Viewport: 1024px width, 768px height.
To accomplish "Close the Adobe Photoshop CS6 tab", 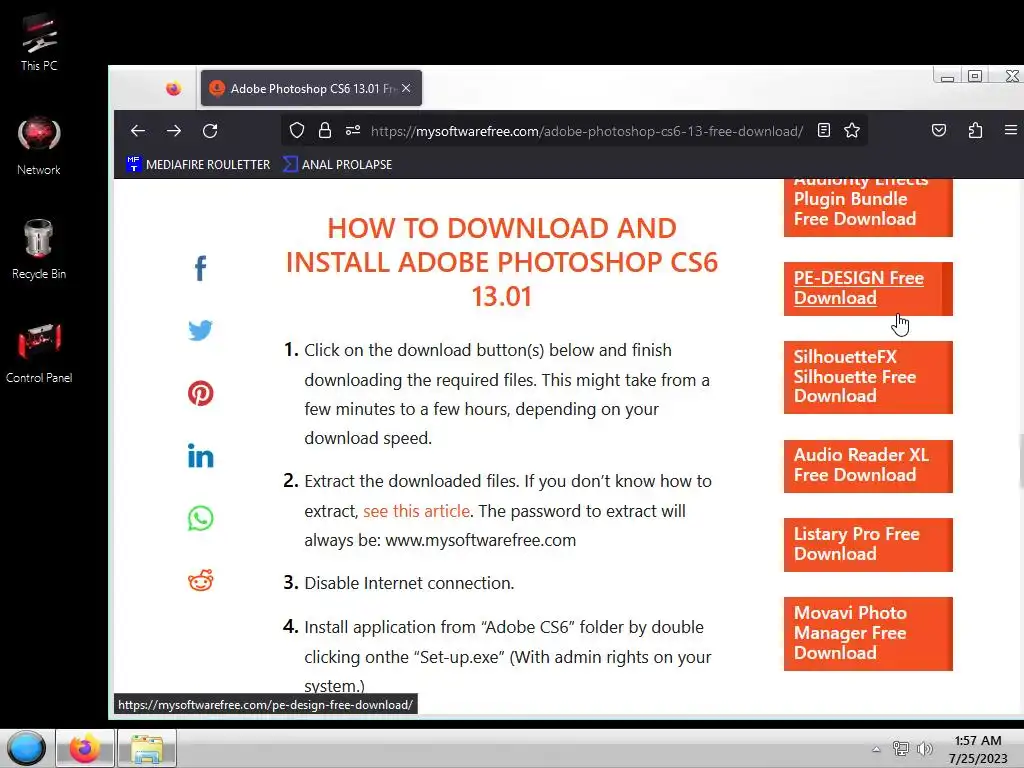I will 406,88.
